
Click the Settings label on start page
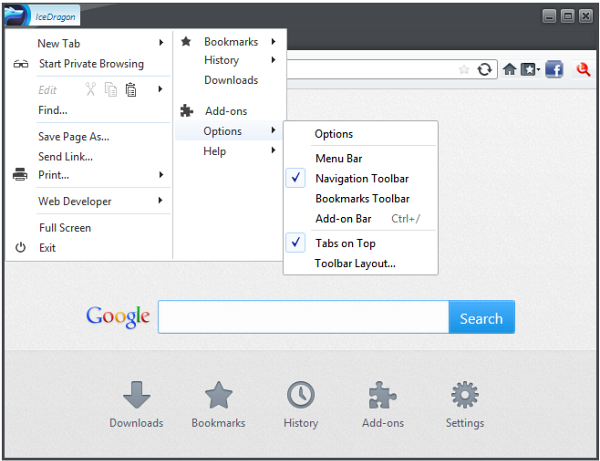coord(465,423)
